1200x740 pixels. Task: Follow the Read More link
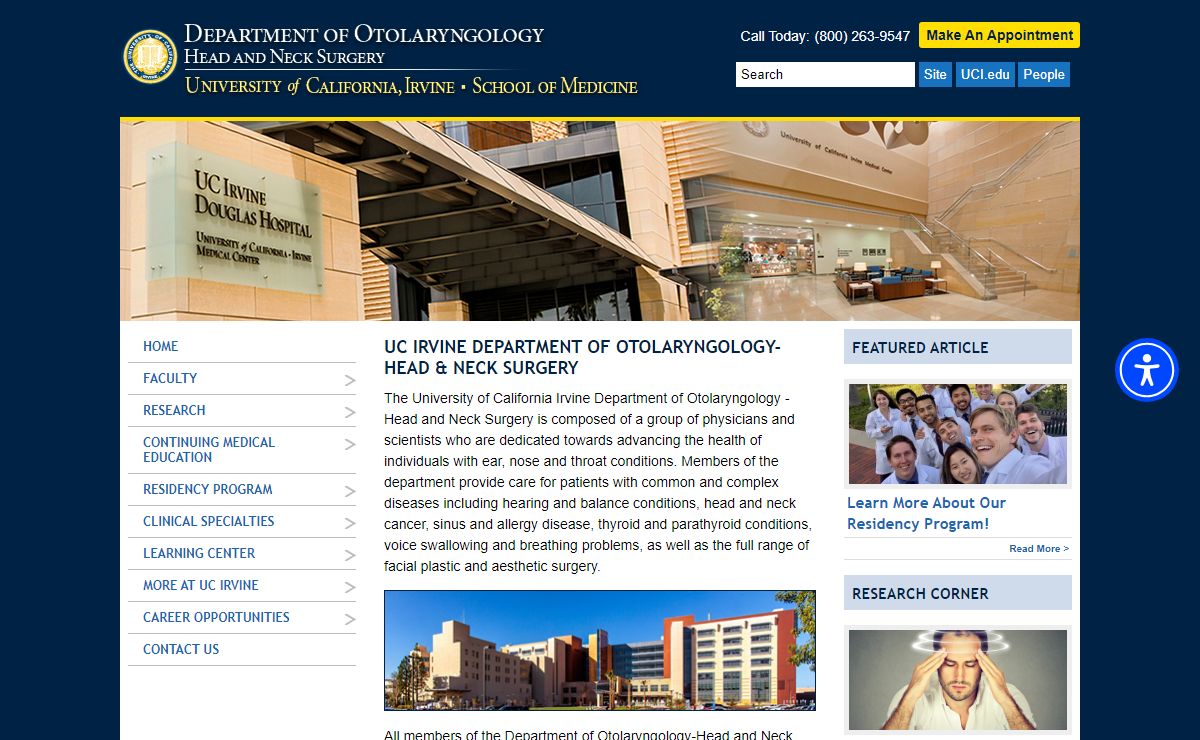pos(1039,549)
